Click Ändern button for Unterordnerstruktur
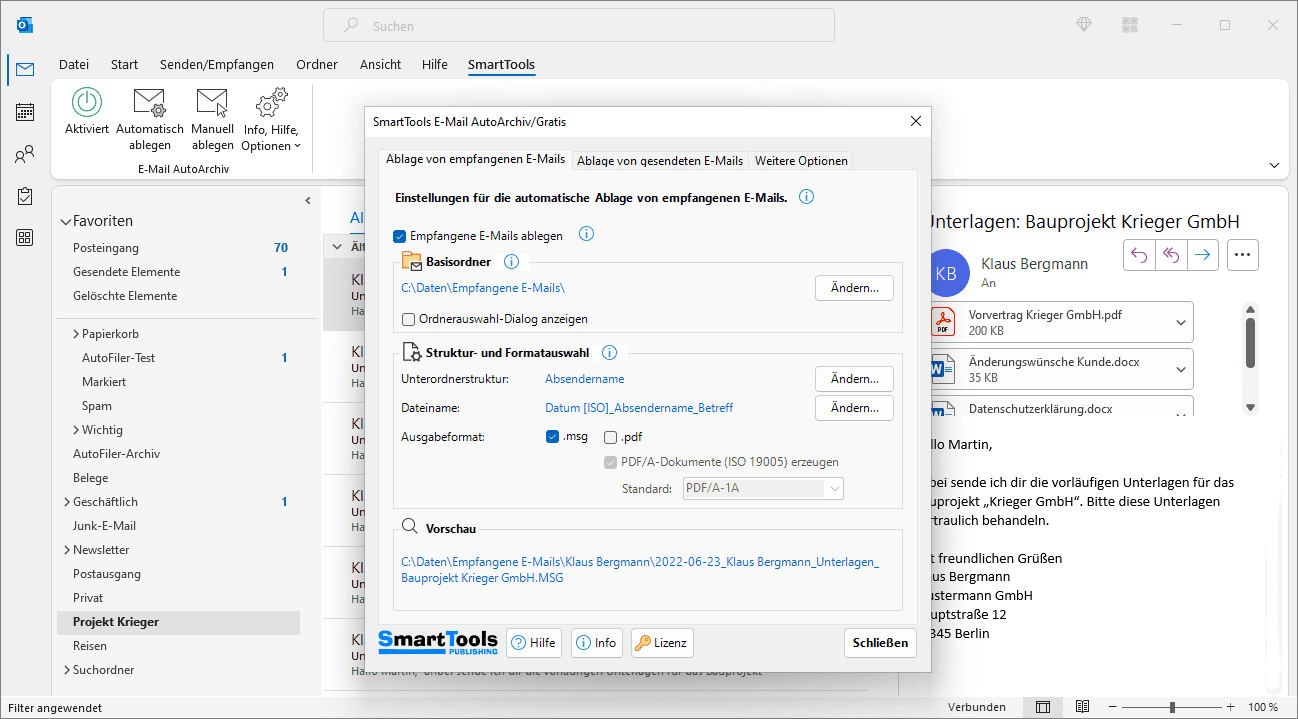This screenshot has width=1298, height=719. tap(854, 379)
